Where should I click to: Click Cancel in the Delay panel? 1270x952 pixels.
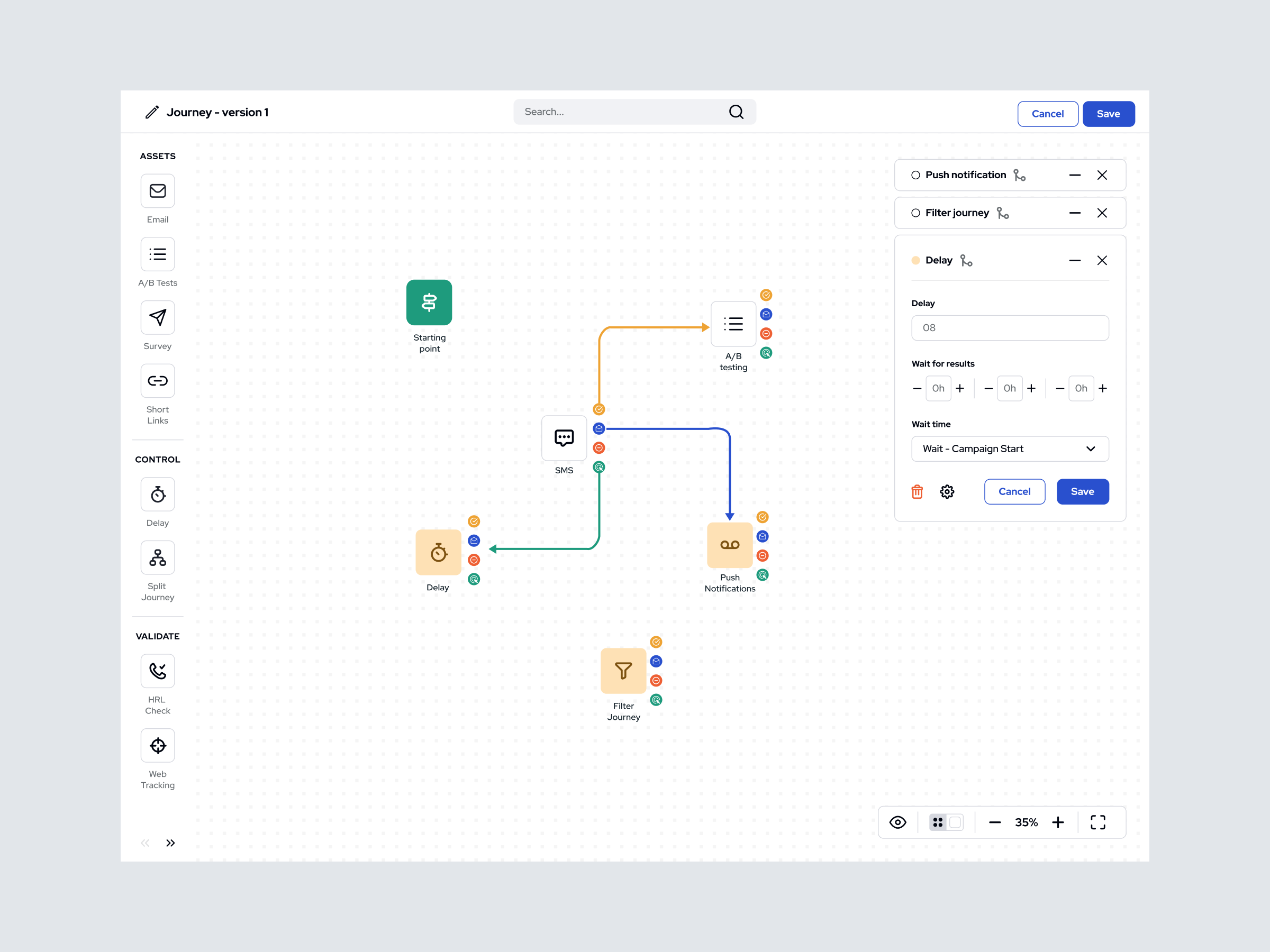pos(1014,492)
